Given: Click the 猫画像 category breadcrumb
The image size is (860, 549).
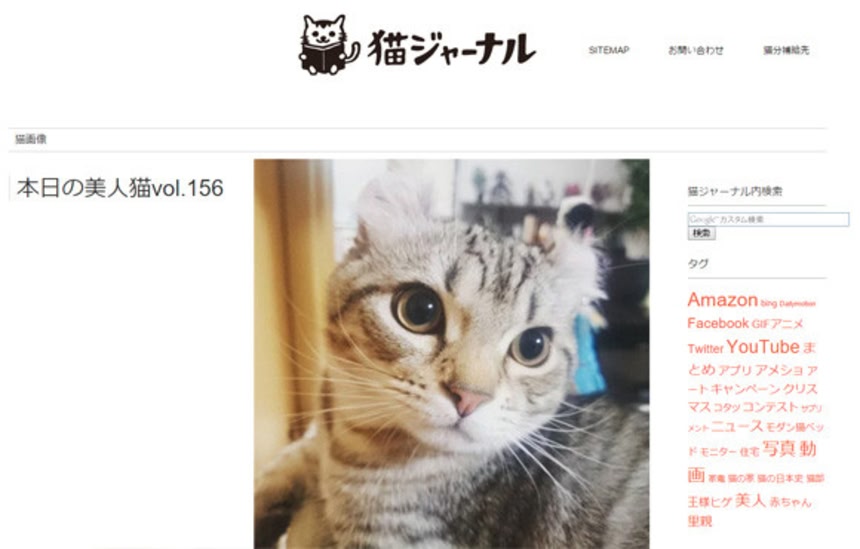Looking at the screenshot, I should click(x=30, y=139).
